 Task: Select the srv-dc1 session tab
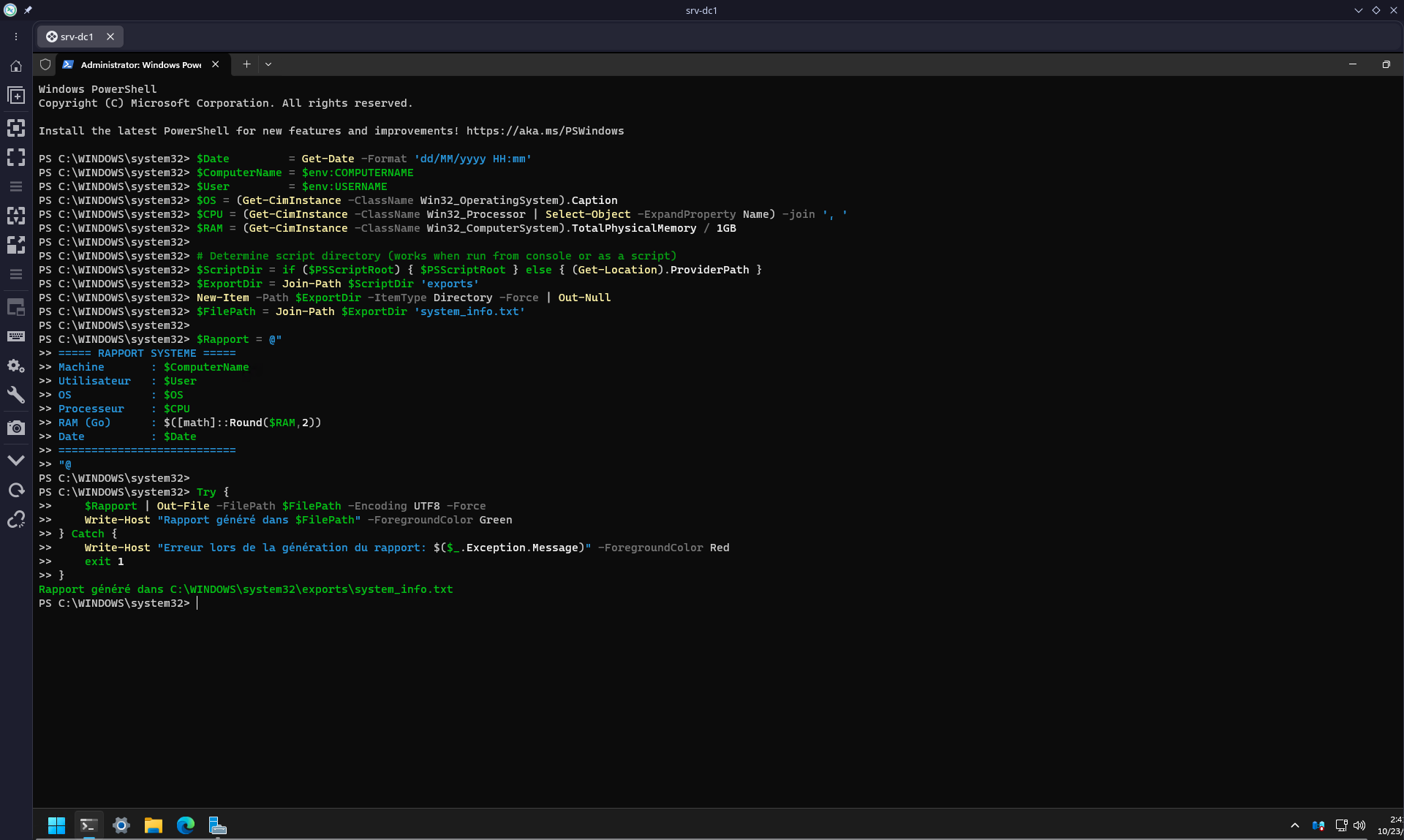pyautogui.click(x=77, y=37)
